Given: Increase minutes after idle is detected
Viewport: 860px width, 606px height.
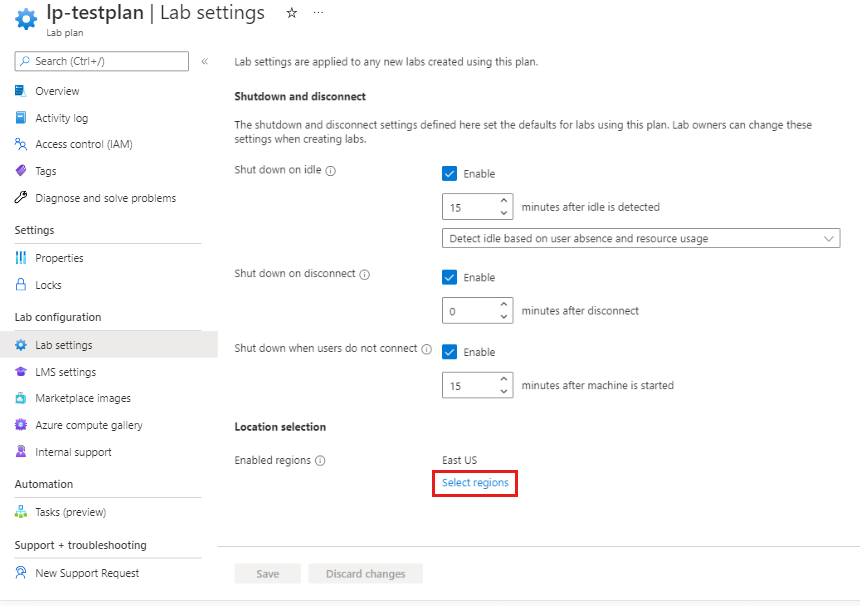Looking at the screenshot, I should point(505,201).
